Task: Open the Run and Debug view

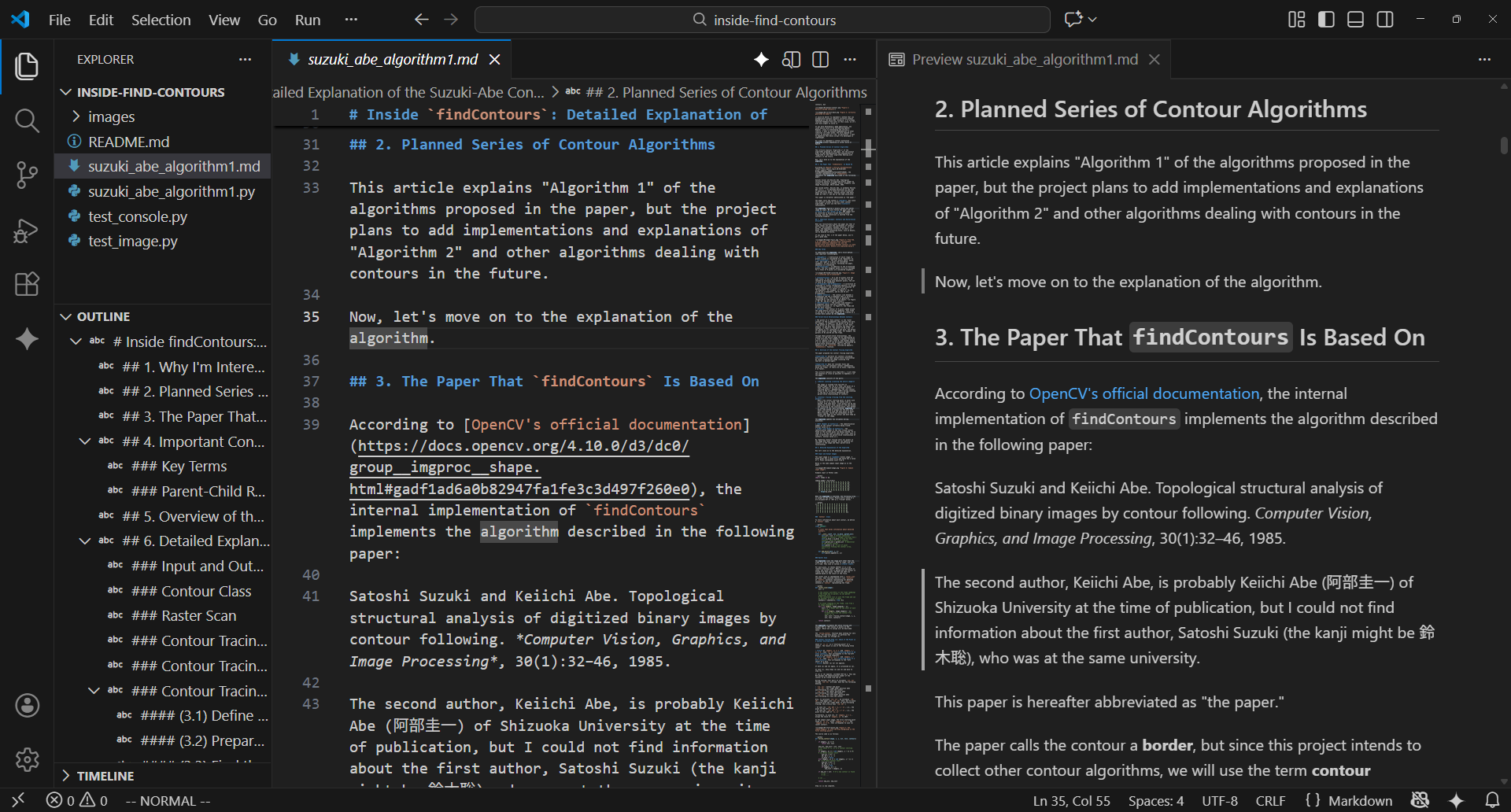Action: click(27, 231)
